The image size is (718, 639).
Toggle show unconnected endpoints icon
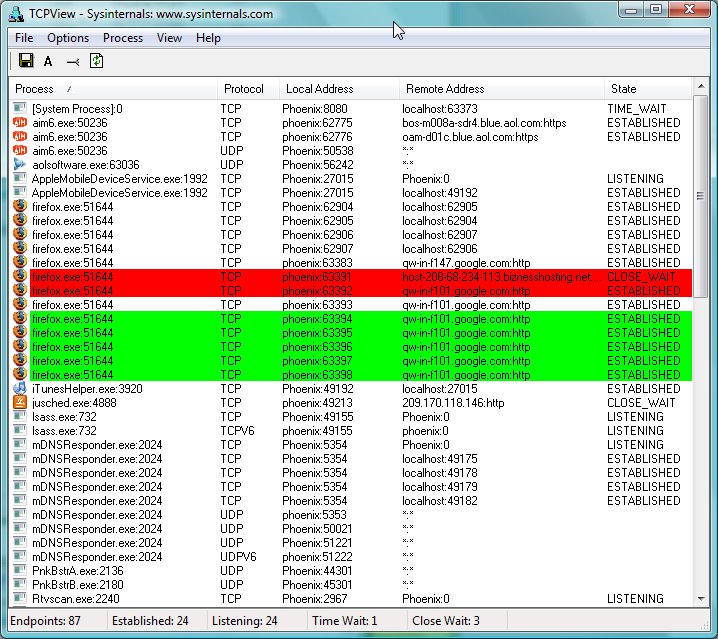point(73,61)
